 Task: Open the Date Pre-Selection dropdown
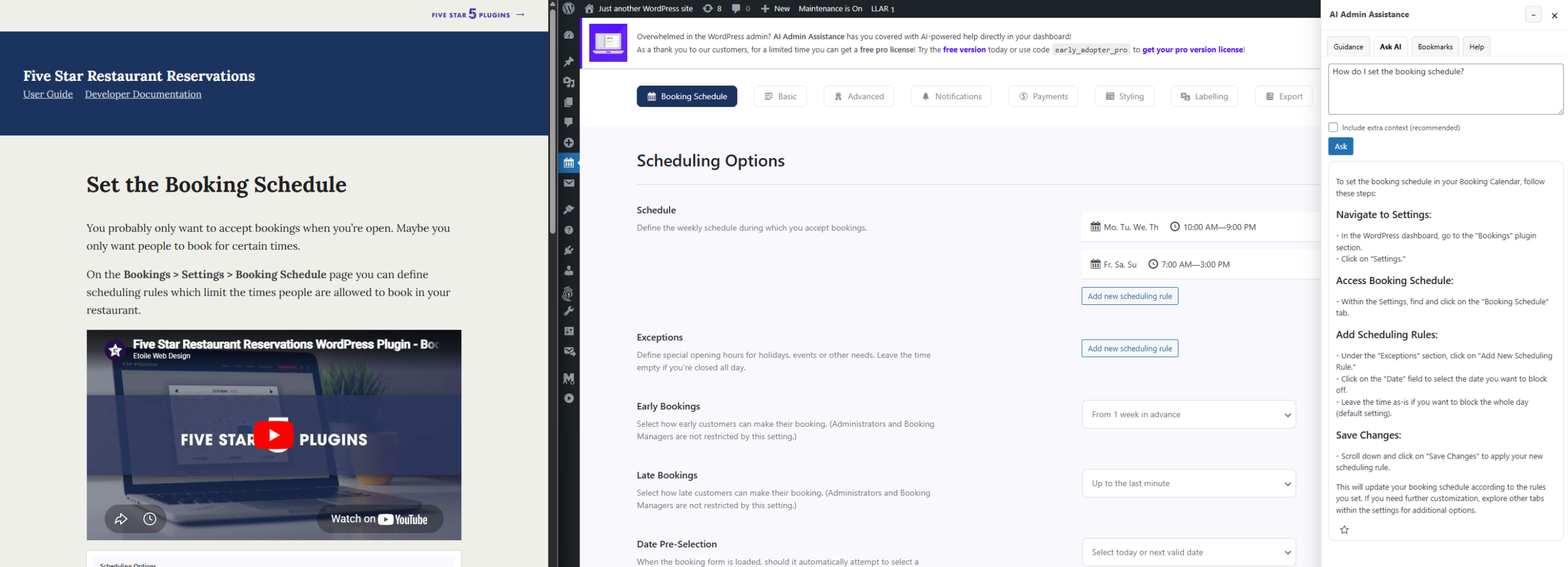click(x=1188, y=552)
